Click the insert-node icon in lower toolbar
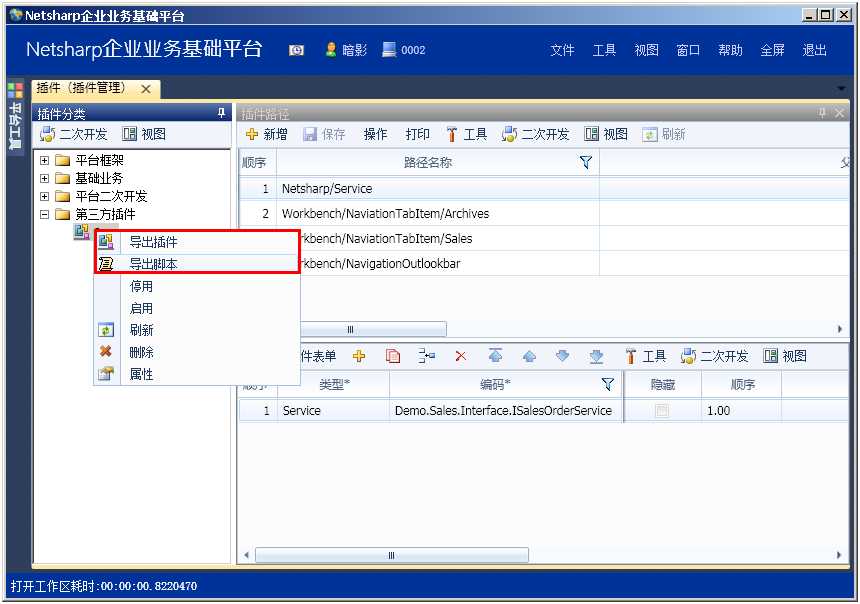This screenshot has height=604, width=860. (x=426, y=357)
